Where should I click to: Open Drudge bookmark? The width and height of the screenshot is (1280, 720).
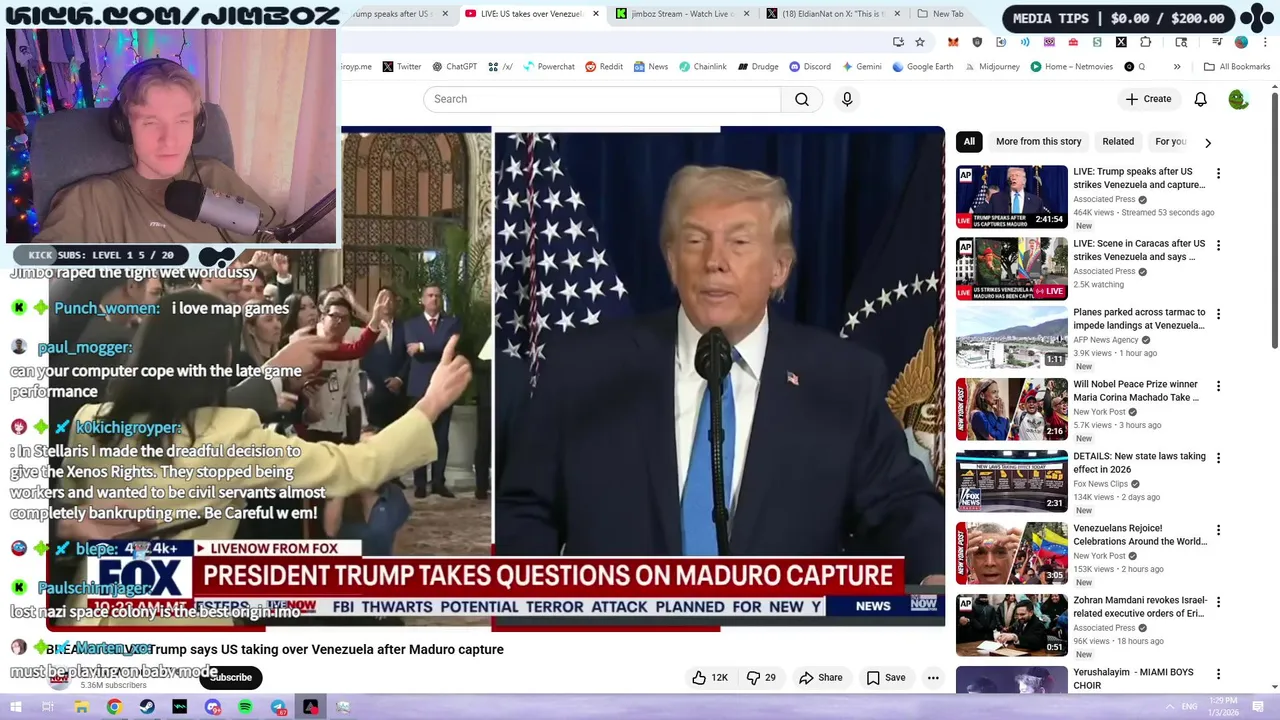click(758, 67)
